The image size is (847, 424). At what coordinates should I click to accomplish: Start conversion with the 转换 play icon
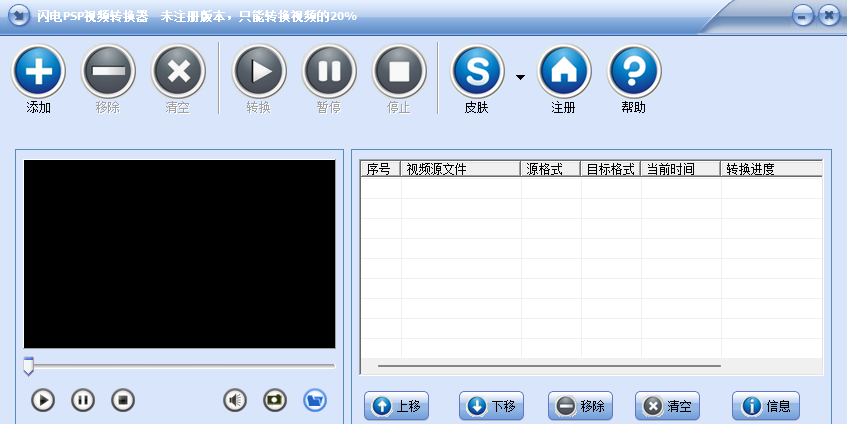(x=259, y=71)
